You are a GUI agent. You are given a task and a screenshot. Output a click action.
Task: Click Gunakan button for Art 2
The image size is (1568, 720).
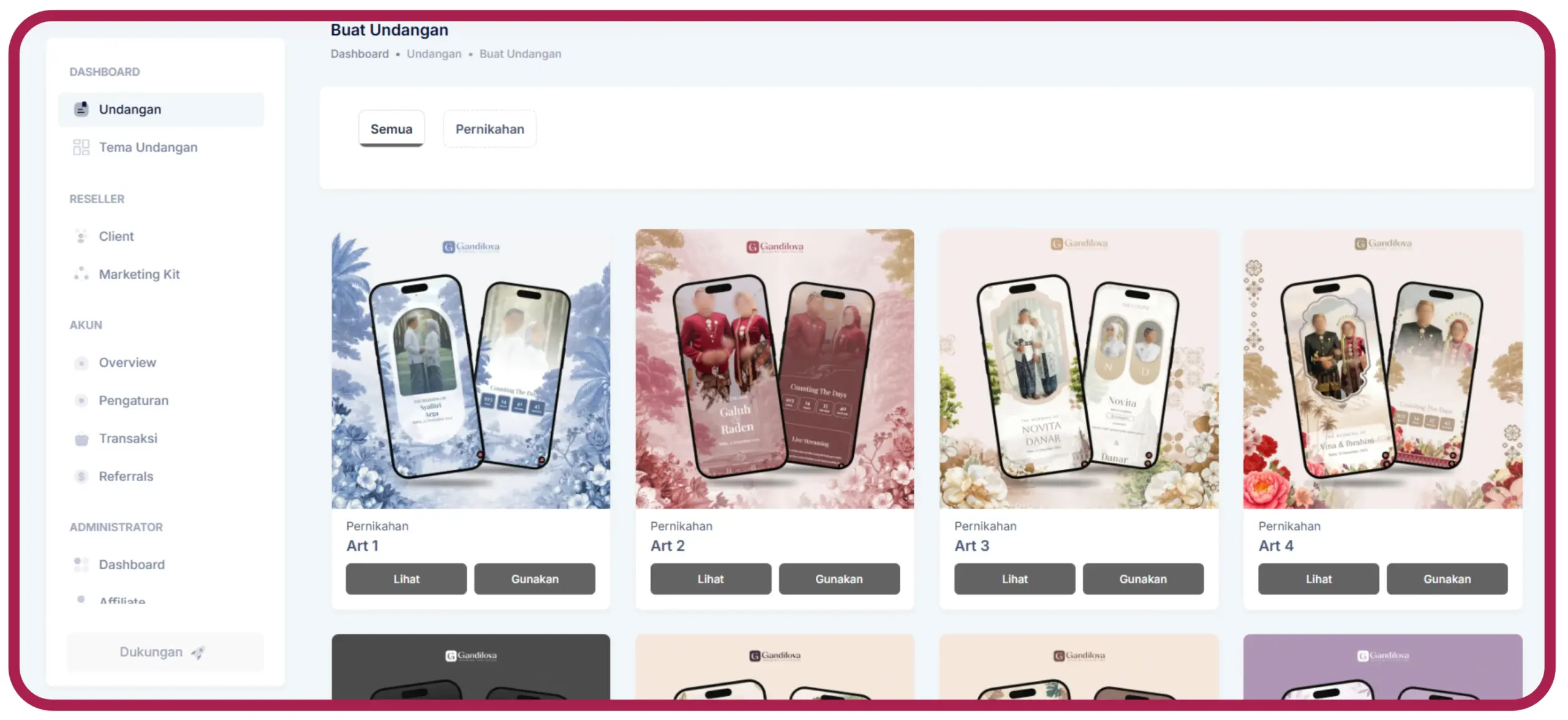pos(839,579)
